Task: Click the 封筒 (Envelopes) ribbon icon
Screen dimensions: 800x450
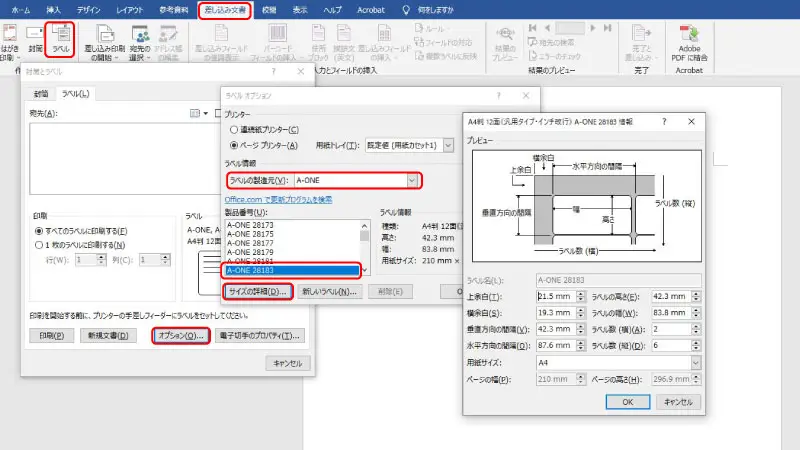Action: (x=35, y=39)
